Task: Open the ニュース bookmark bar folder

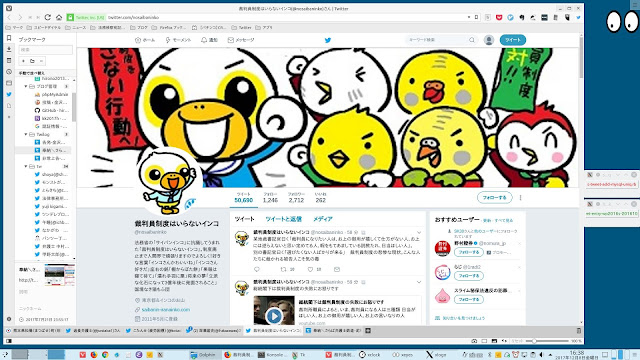Action: pyautogui.click(x=76, y=28)
